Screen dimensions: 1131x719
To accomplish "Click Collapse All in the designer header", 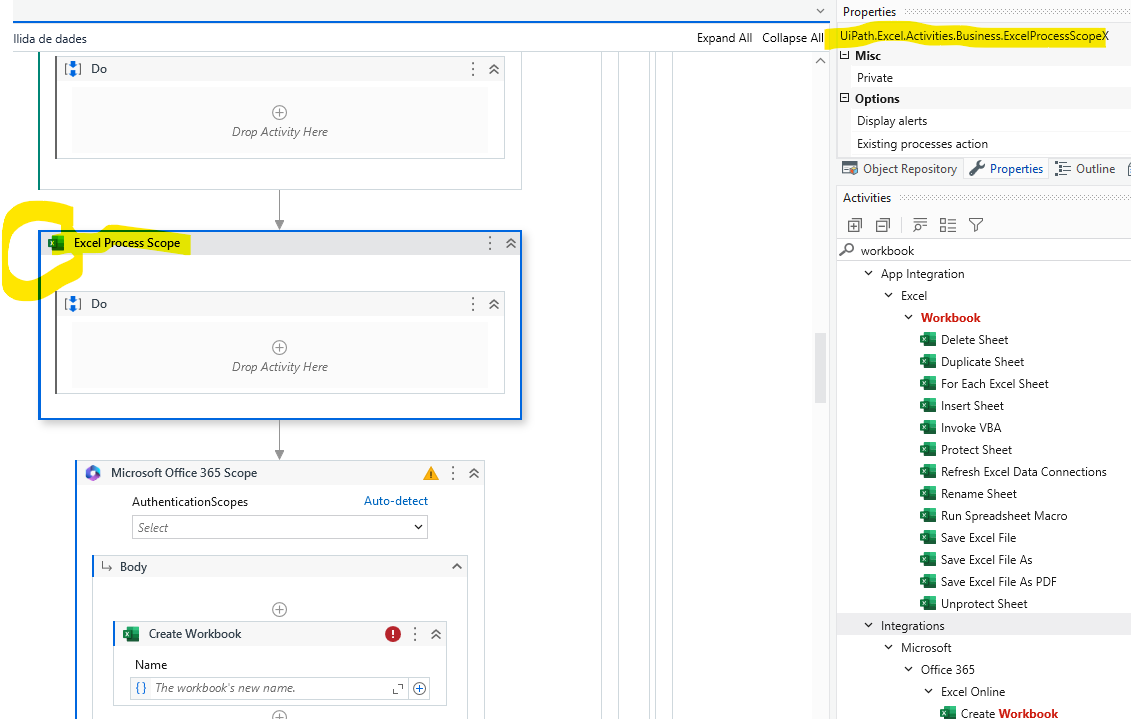I will pyautogui.click(x=792, y=38).
